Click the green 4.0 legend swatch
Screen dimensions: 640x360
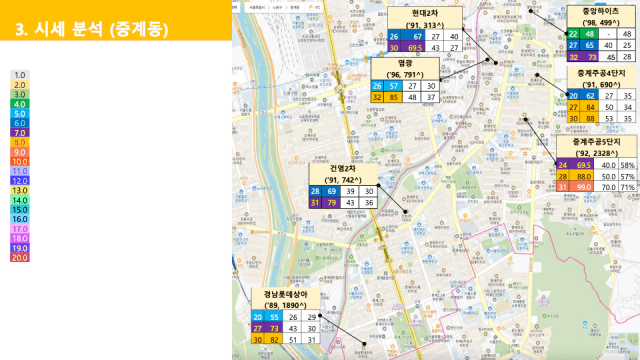point(20,104)
